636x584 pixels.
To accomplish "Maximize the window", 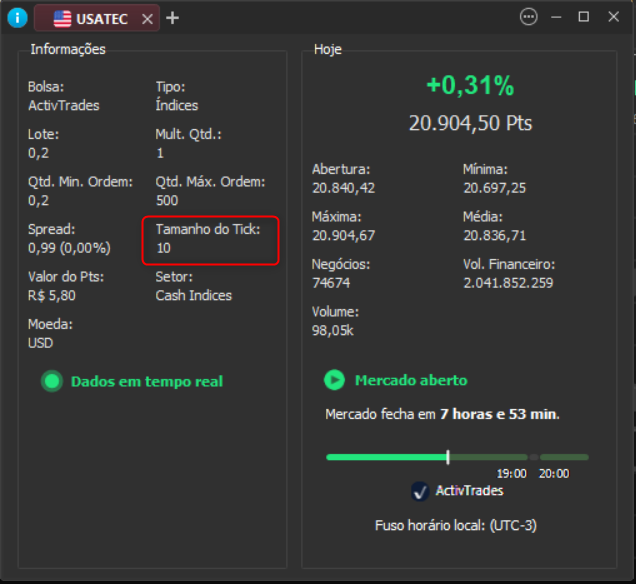I will [584, 16].
